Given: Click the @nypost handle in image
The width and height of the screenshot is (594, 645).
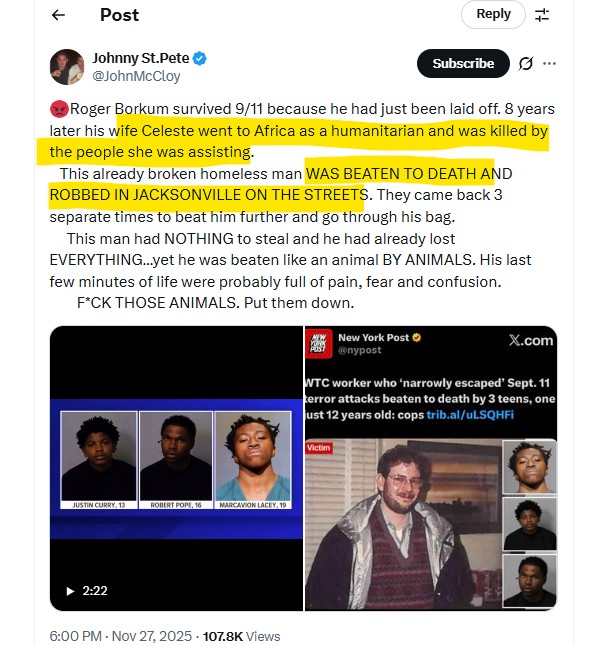Looking at the screenshot, I should [360, 350].
